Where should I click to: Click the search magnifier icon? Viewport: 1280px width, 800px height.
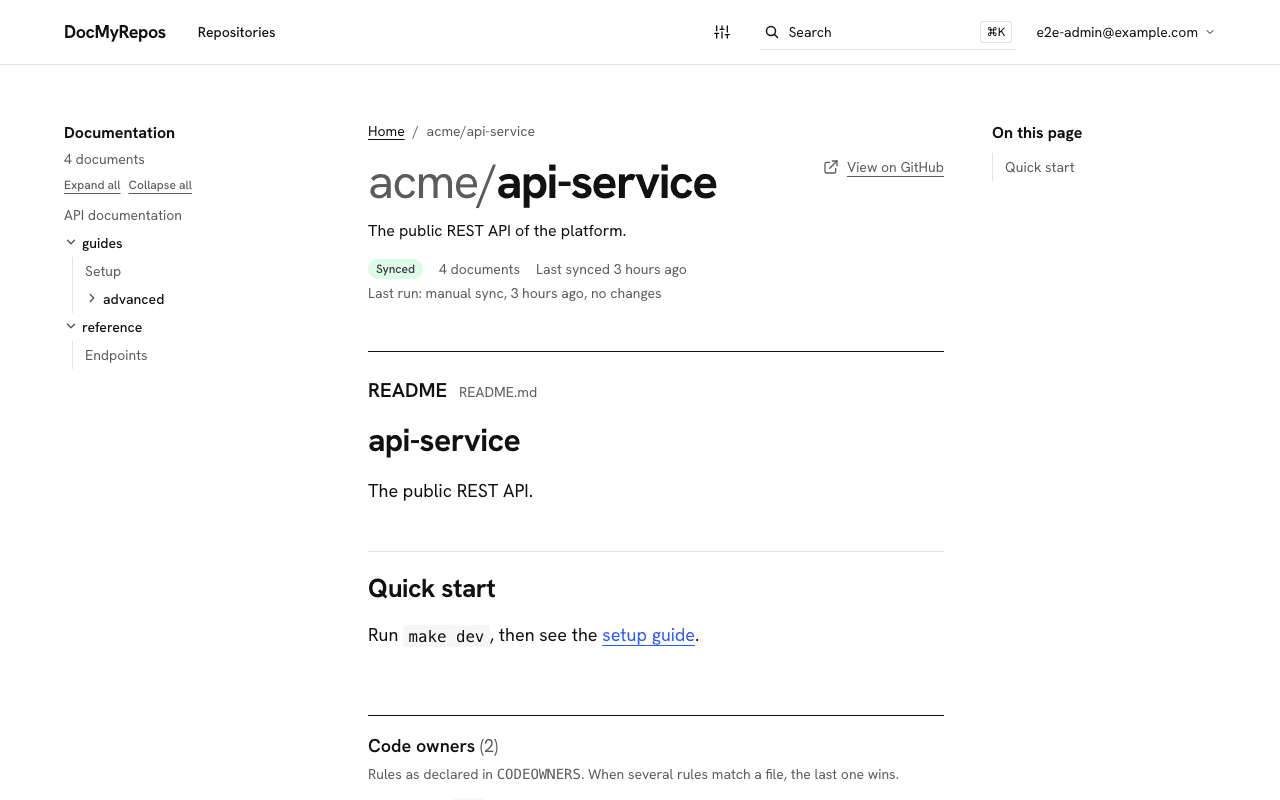[772, 32]
